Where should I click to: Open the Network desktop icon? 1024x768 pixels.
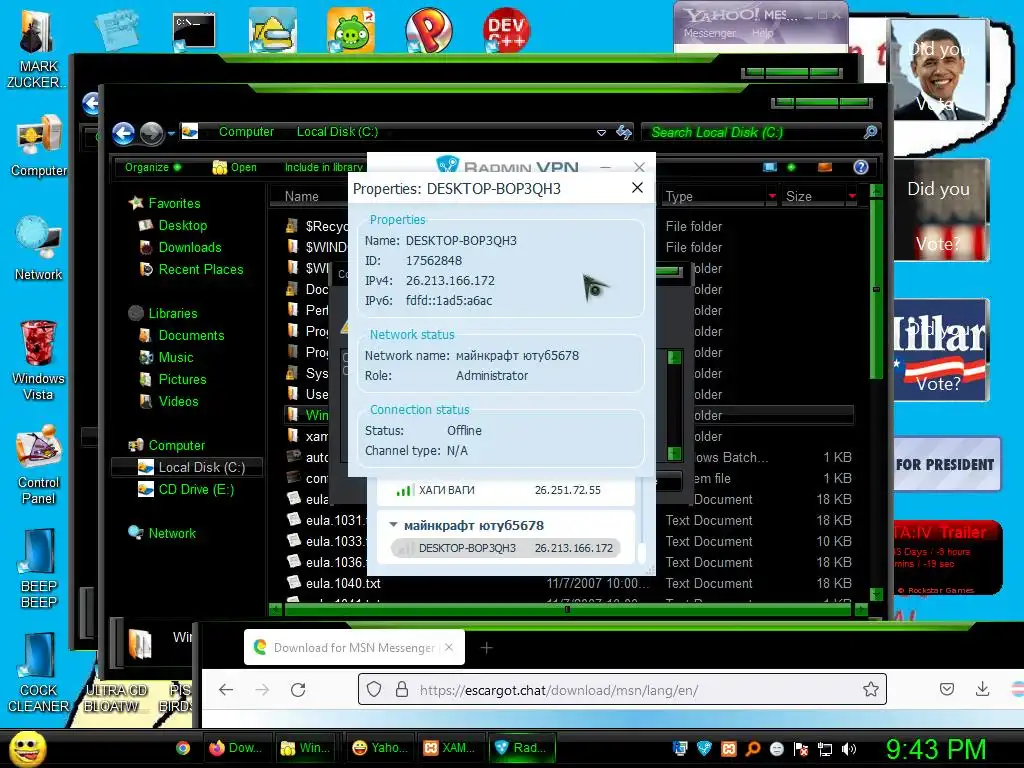[x=38, y=248]
